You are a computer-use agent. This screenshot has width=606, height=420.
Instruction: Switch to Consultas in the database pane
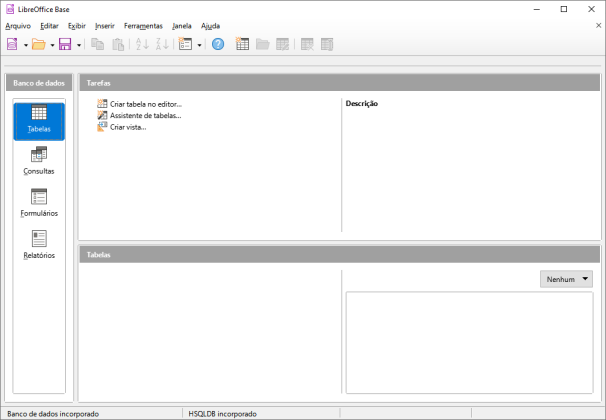pyautogui.click(x=39, y=161)
